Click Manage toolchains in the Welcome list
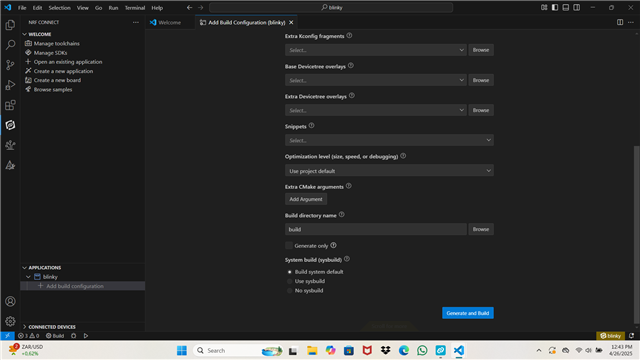640x360 pixels. coord(57,43)
